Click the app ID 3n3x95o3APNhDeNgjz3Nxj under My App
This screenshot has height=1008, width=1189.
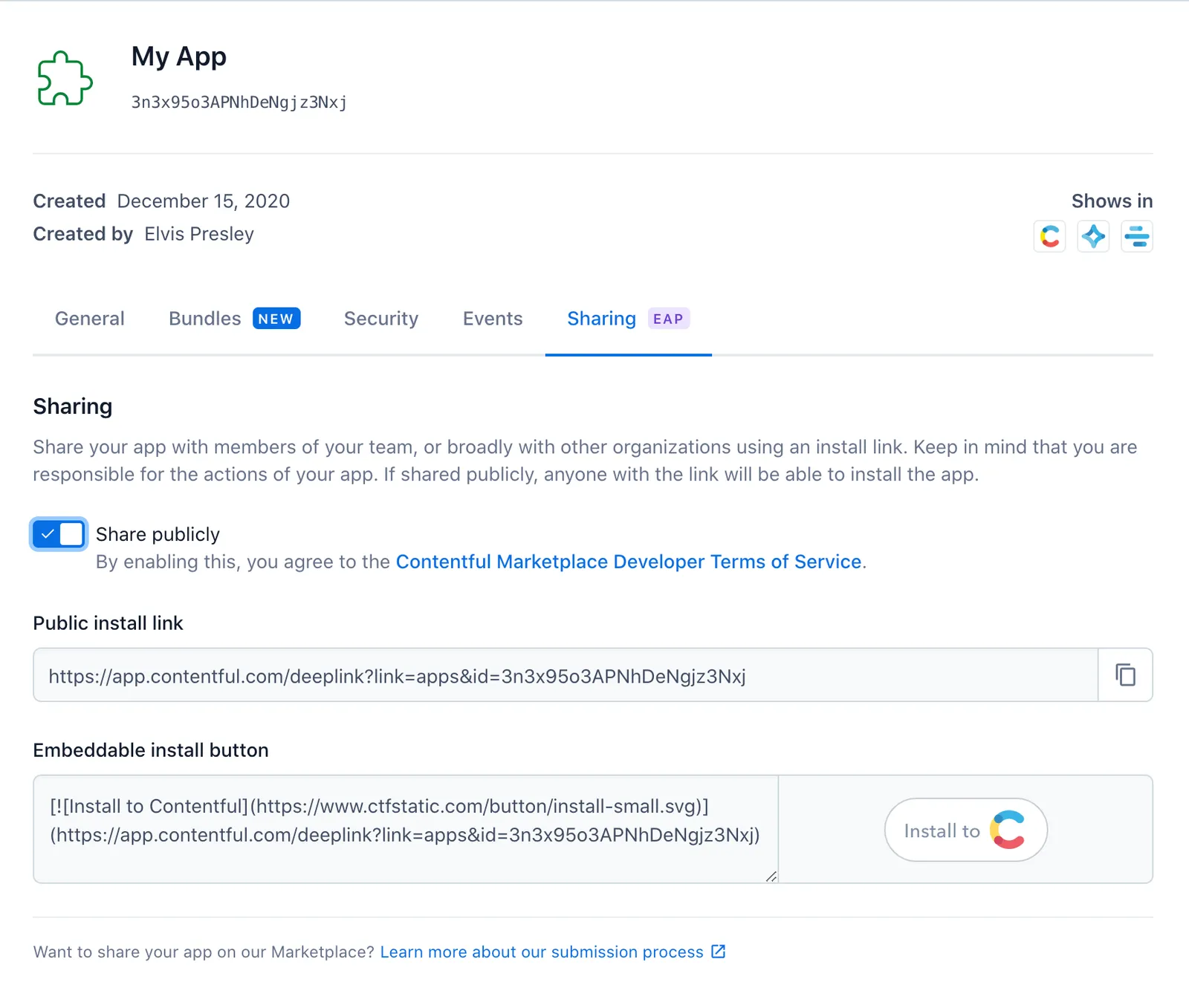[239, 103]
